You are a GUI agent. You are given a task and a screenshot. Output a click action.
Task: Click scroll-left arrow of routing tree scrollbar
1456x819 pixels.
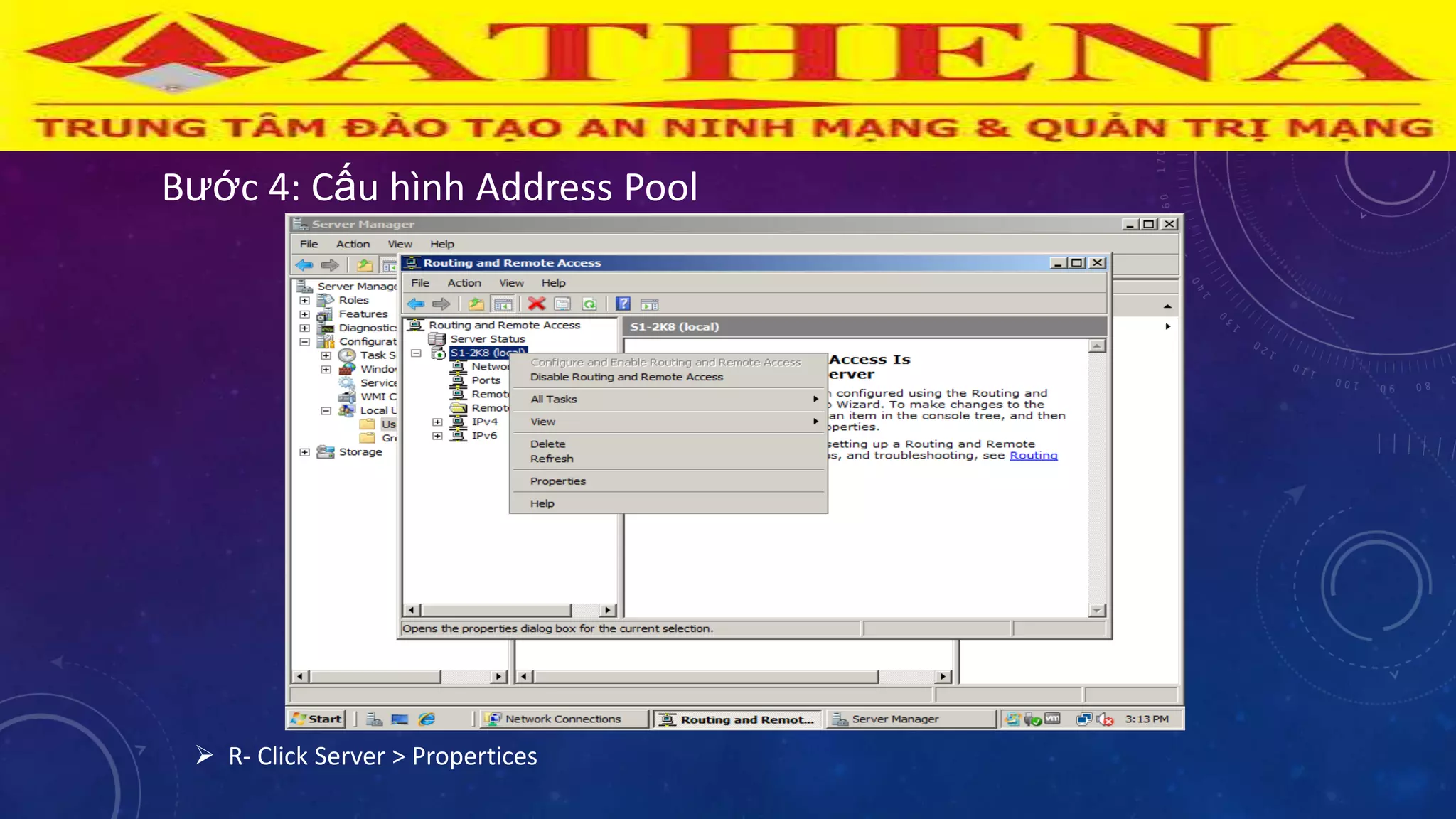[x=412, y=610]
